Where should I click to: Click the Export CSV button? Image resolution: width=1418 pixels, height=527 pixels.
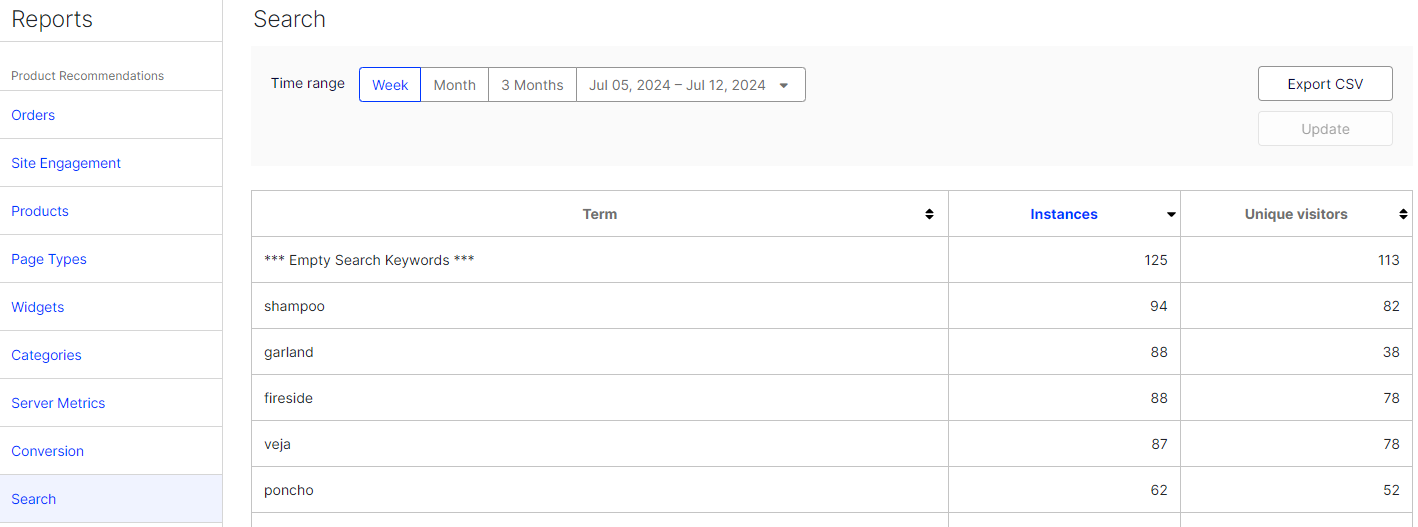(x=1325, y=84)
